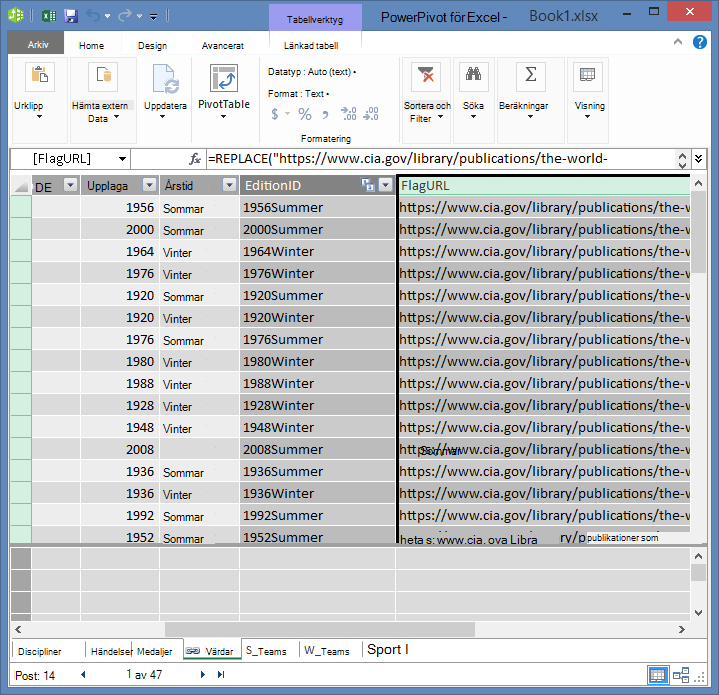719x695 pixels.
Task: Open the Händelser sheet tab
Action: click(111, 651)
